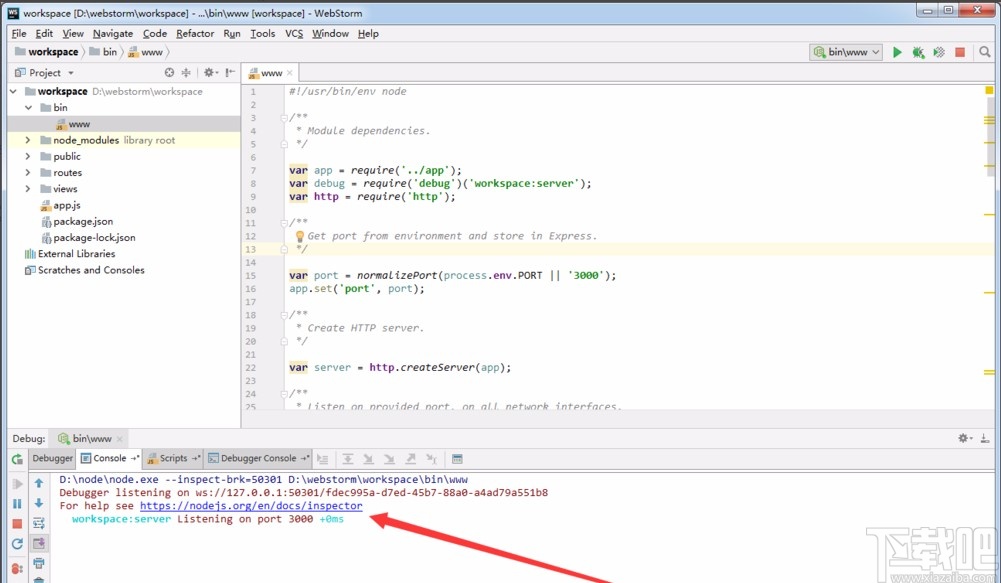Collapse all in Project panel
1001x583 pixels.
point(187,73)
